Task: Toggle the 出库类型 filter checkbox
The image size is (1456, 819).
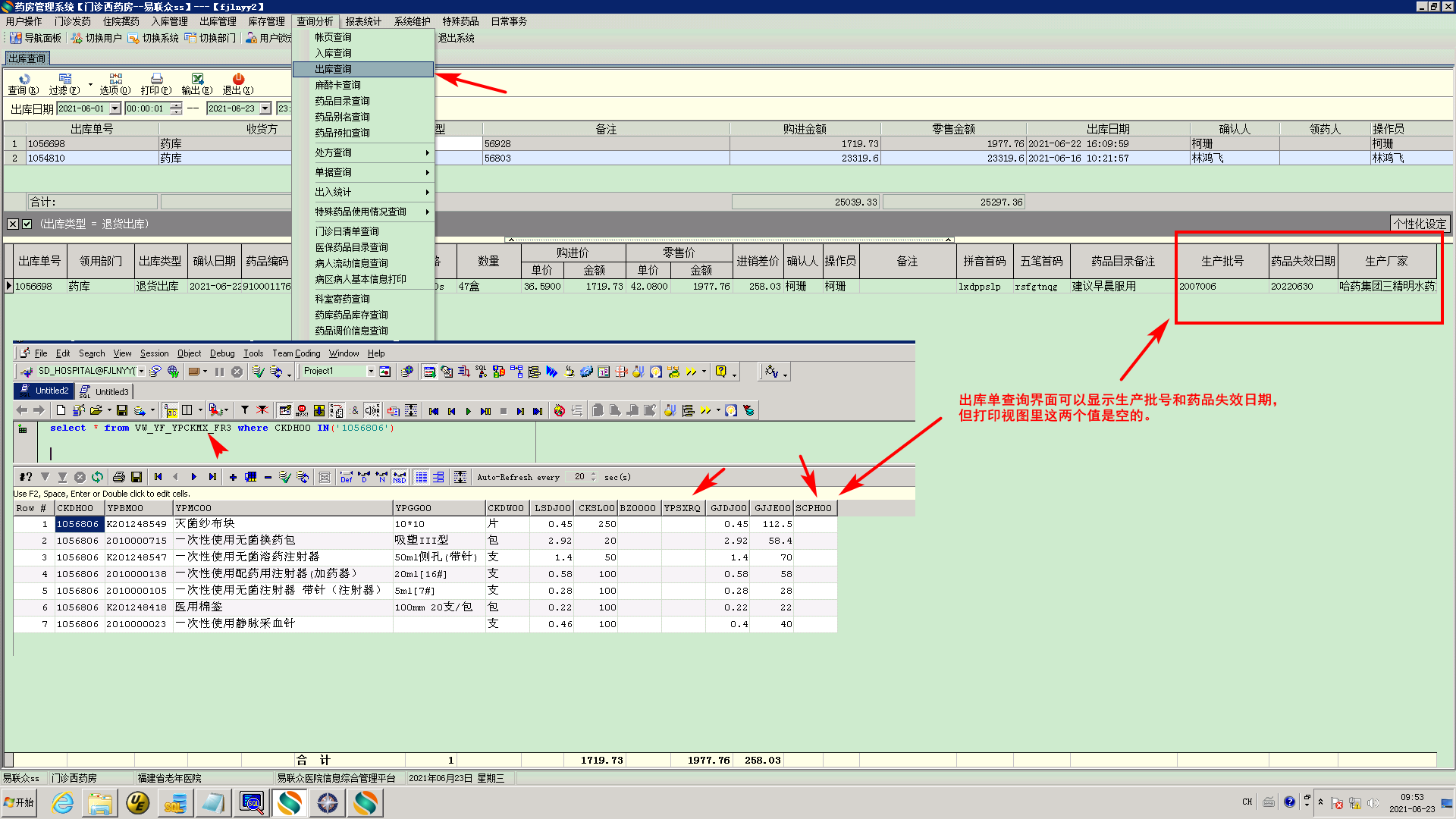Action: pos(27,224)
